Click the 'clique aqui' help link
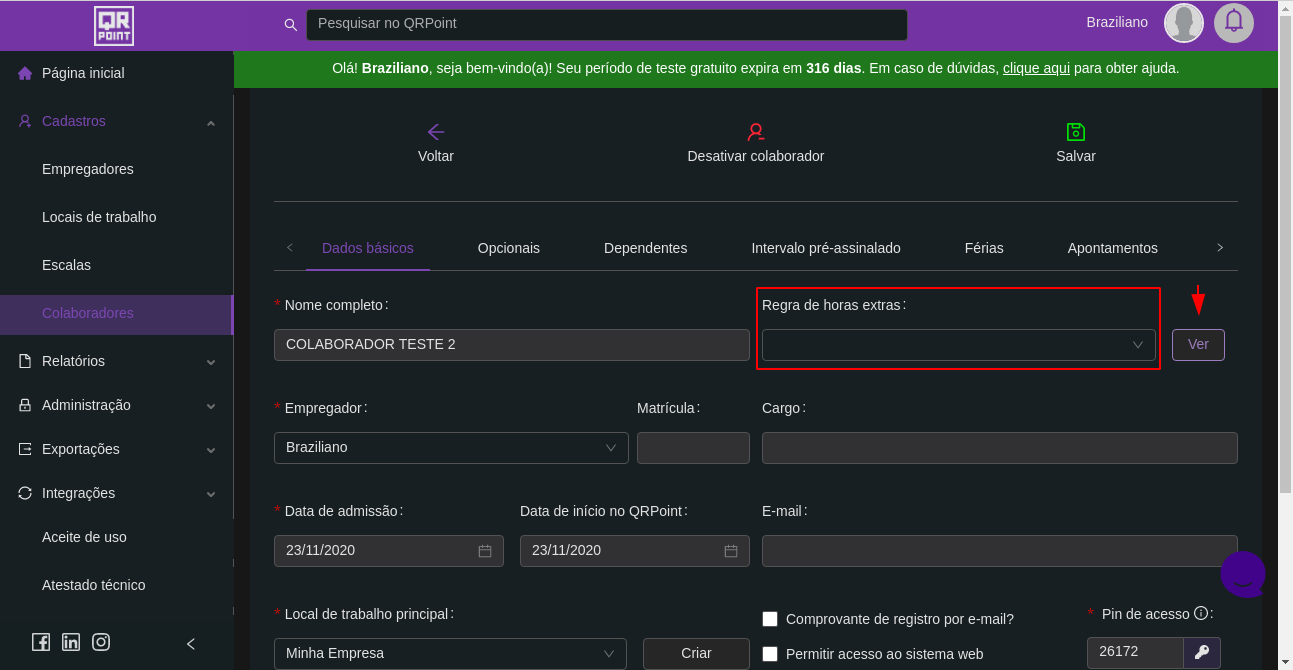The height and width of the screenshot is (670, 1293). click(1036, 69)
